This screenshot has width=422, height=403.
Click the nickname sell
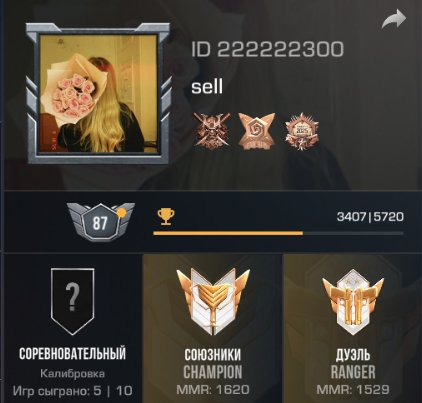207,87
